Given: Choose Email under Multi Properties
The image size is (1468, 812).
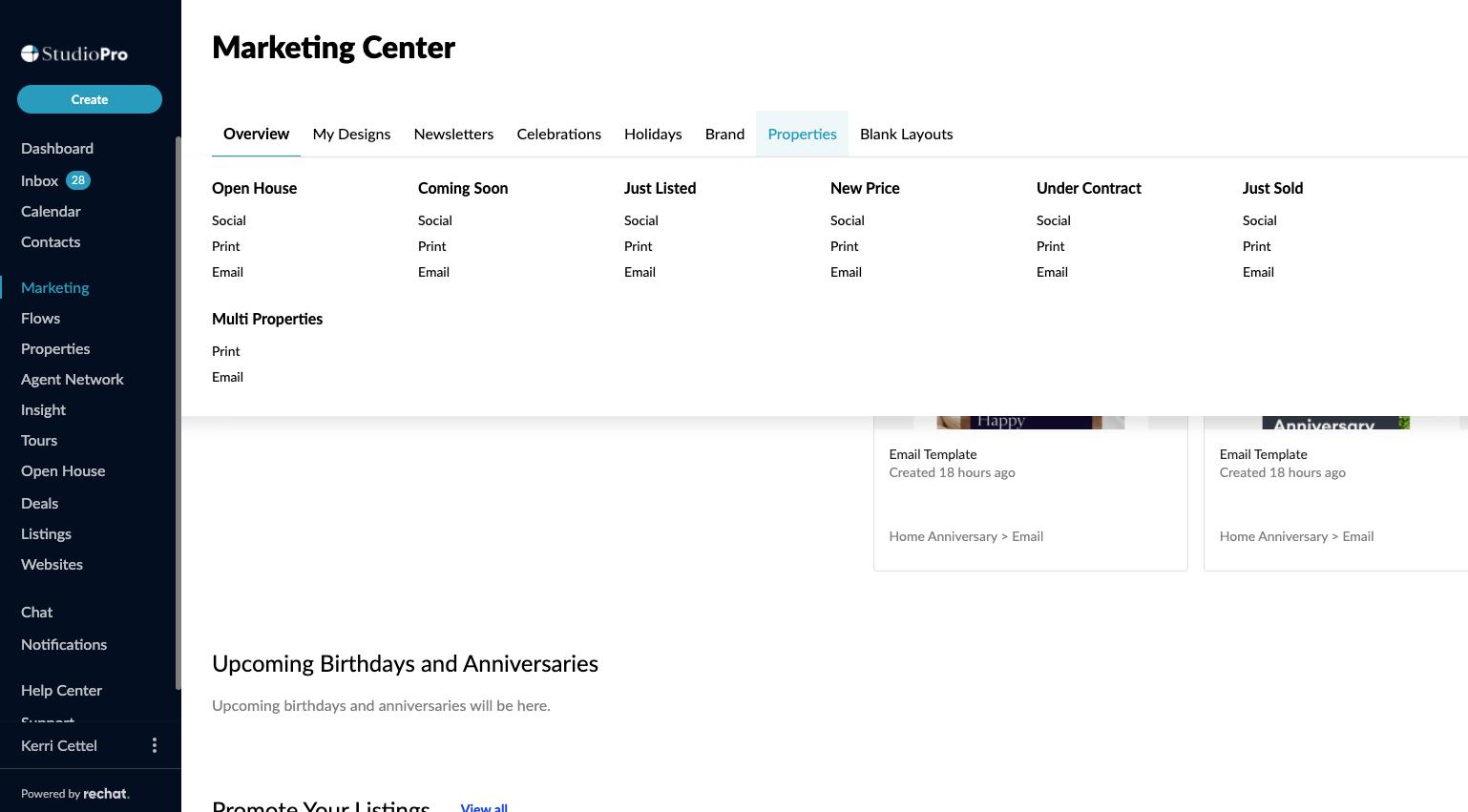Looking at the screenshot, I should pyautogui.click(x=227, y=377).
